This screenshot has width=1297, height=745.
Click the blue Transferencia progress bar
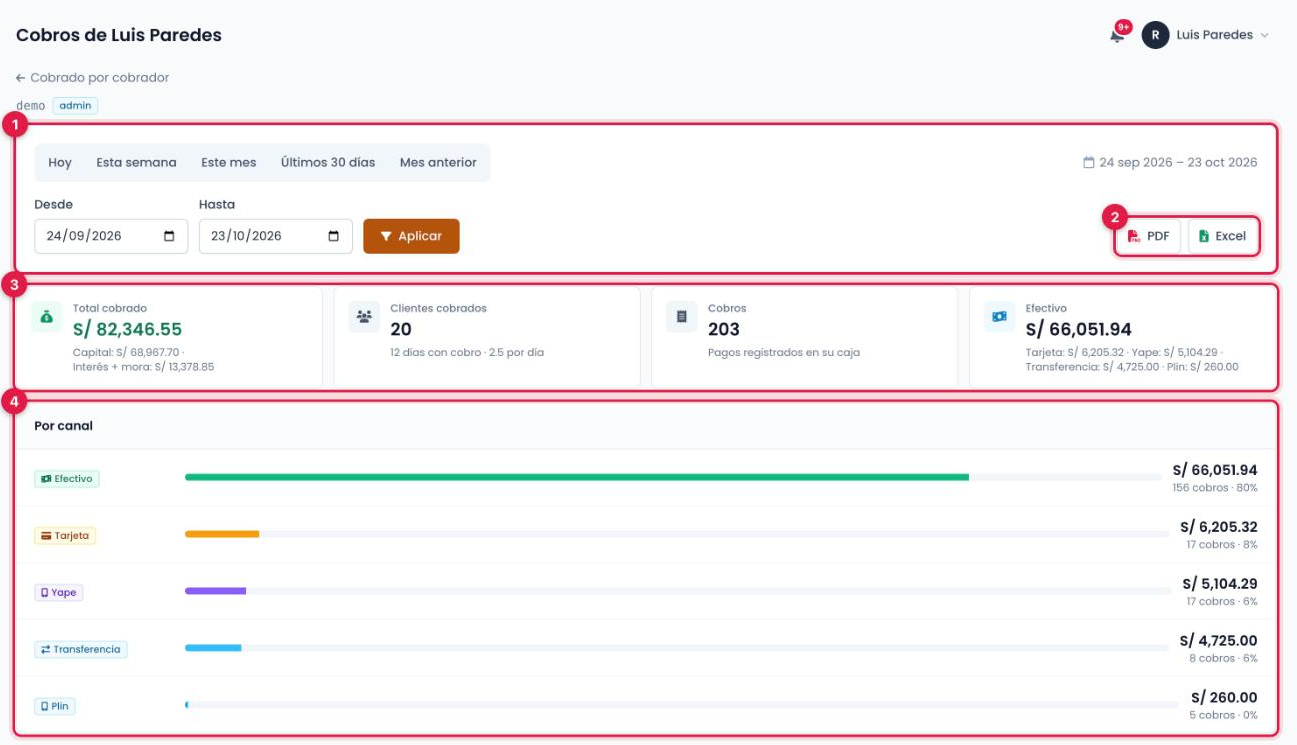(x=213, y=648)
